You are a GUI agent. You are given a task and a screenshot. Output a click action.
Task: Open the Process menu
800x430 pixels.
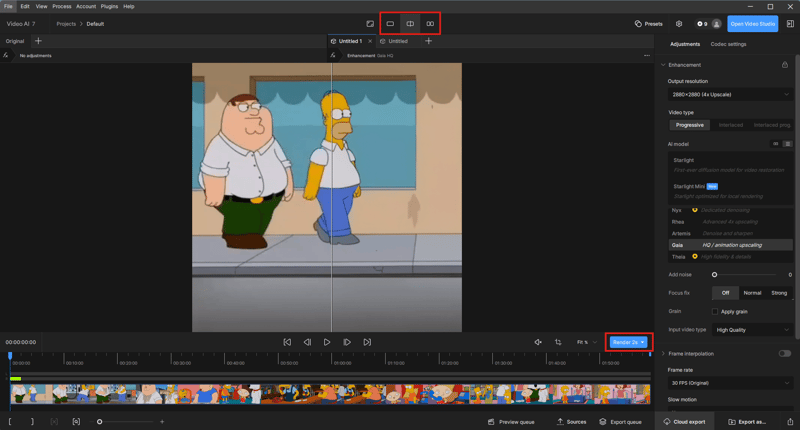(x=62, y=6)
